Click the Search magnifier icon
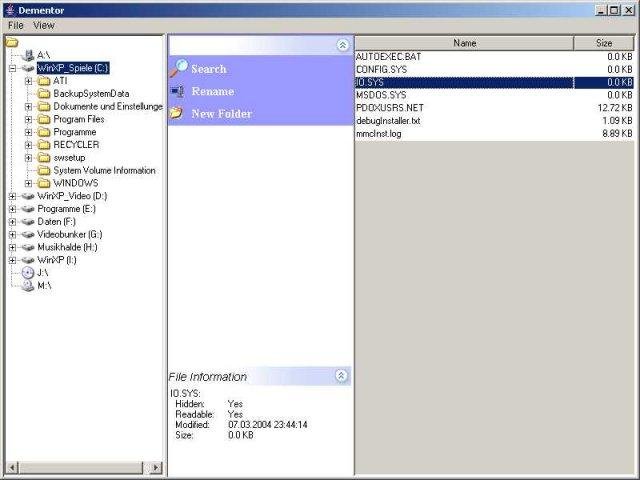This screenshot has width=640, height=480. click(x=179, y=68)
